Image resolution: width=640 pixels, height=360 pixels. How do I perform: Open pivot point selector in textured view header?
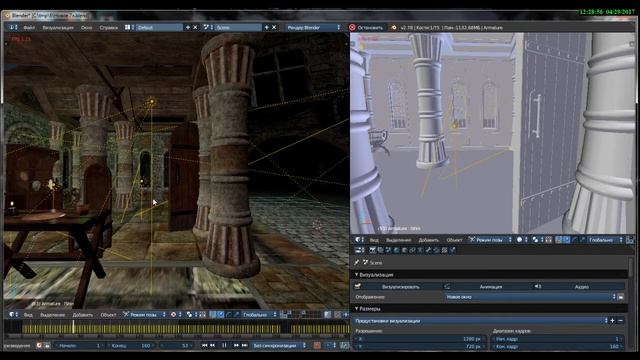pos(192,314)
